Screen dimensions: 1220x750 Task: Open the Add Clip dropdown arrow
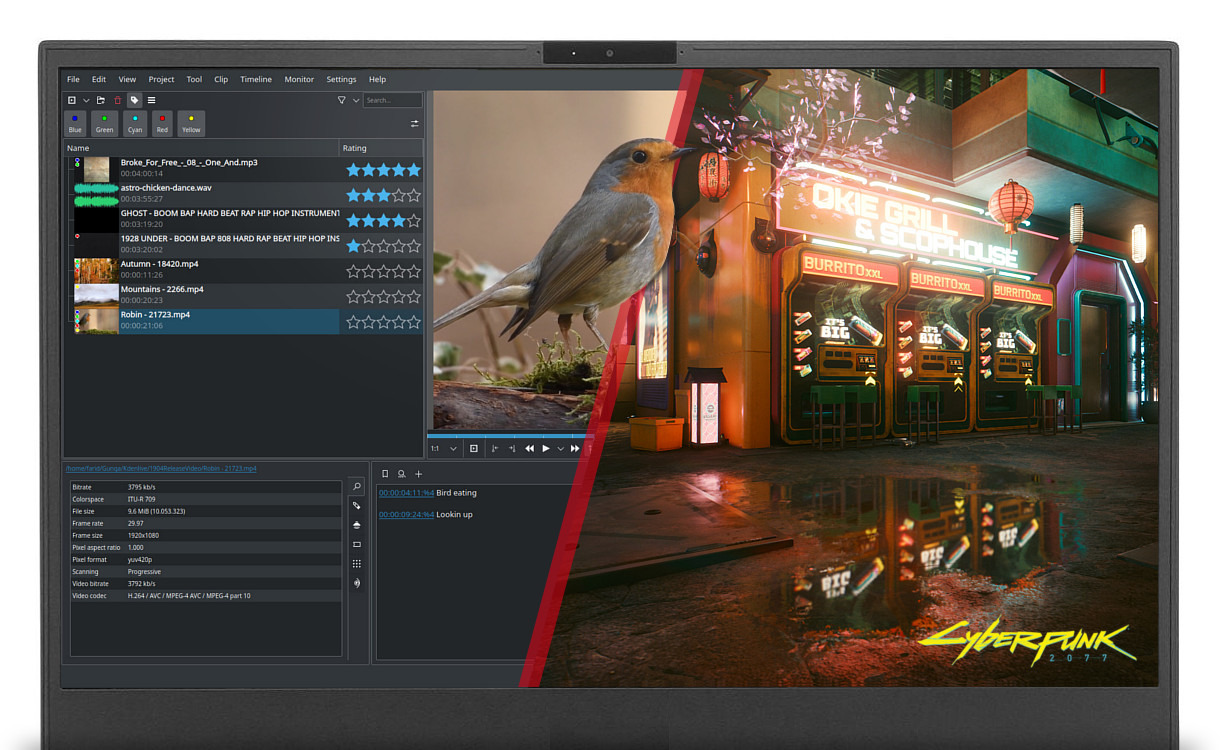coord(86,100)
